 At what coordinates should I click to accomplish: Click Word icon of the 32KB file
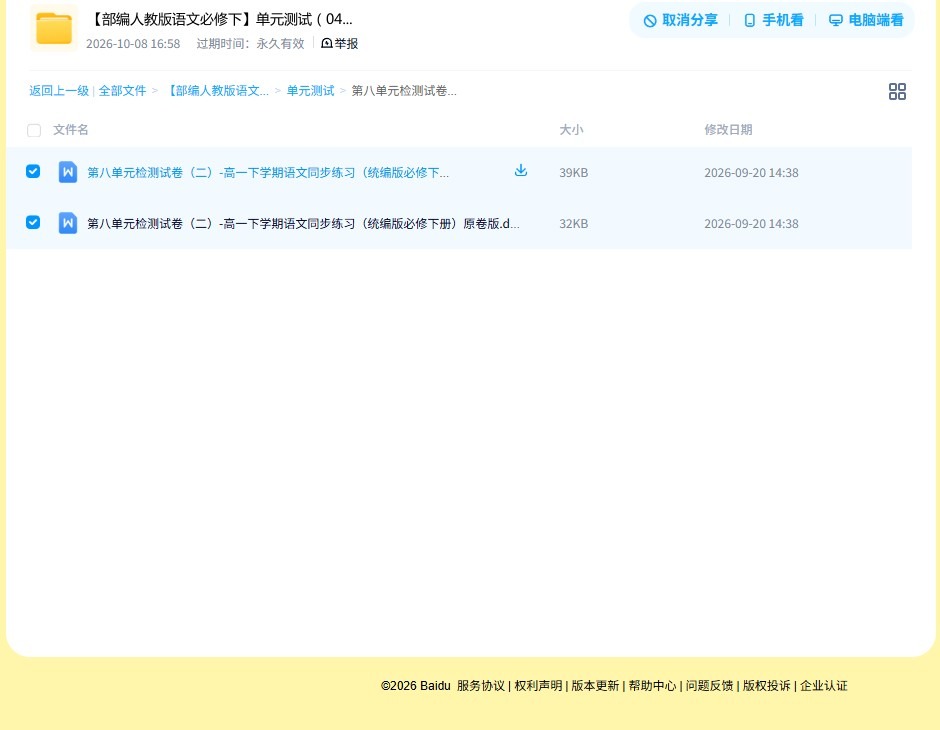[x=68, y=224]
